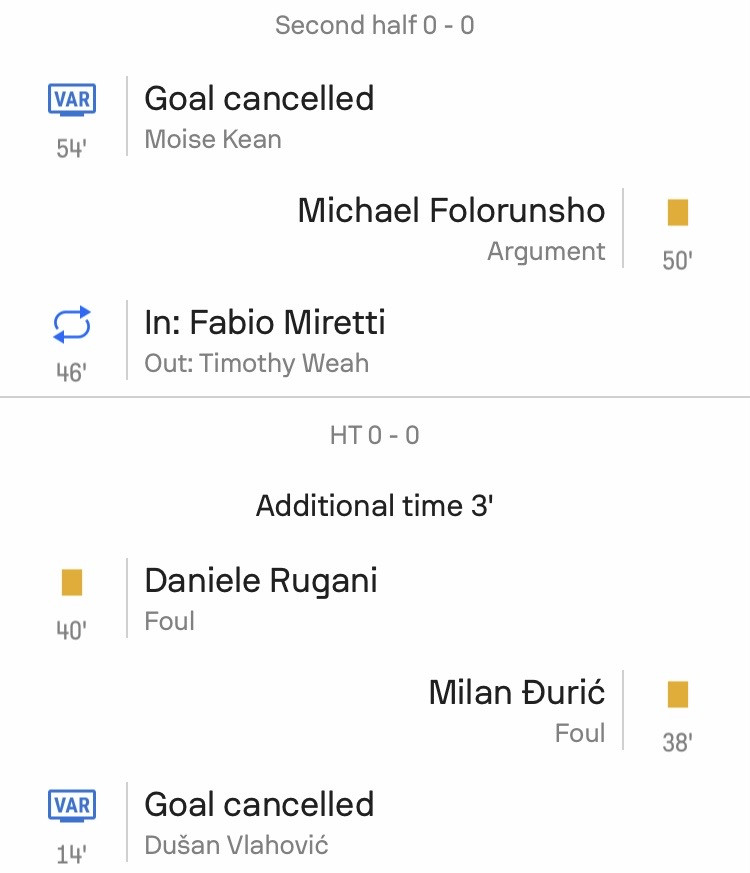The image size is (750, 873).
Task: Click Goal cancelled event at 54'
Action: (259, 99)
